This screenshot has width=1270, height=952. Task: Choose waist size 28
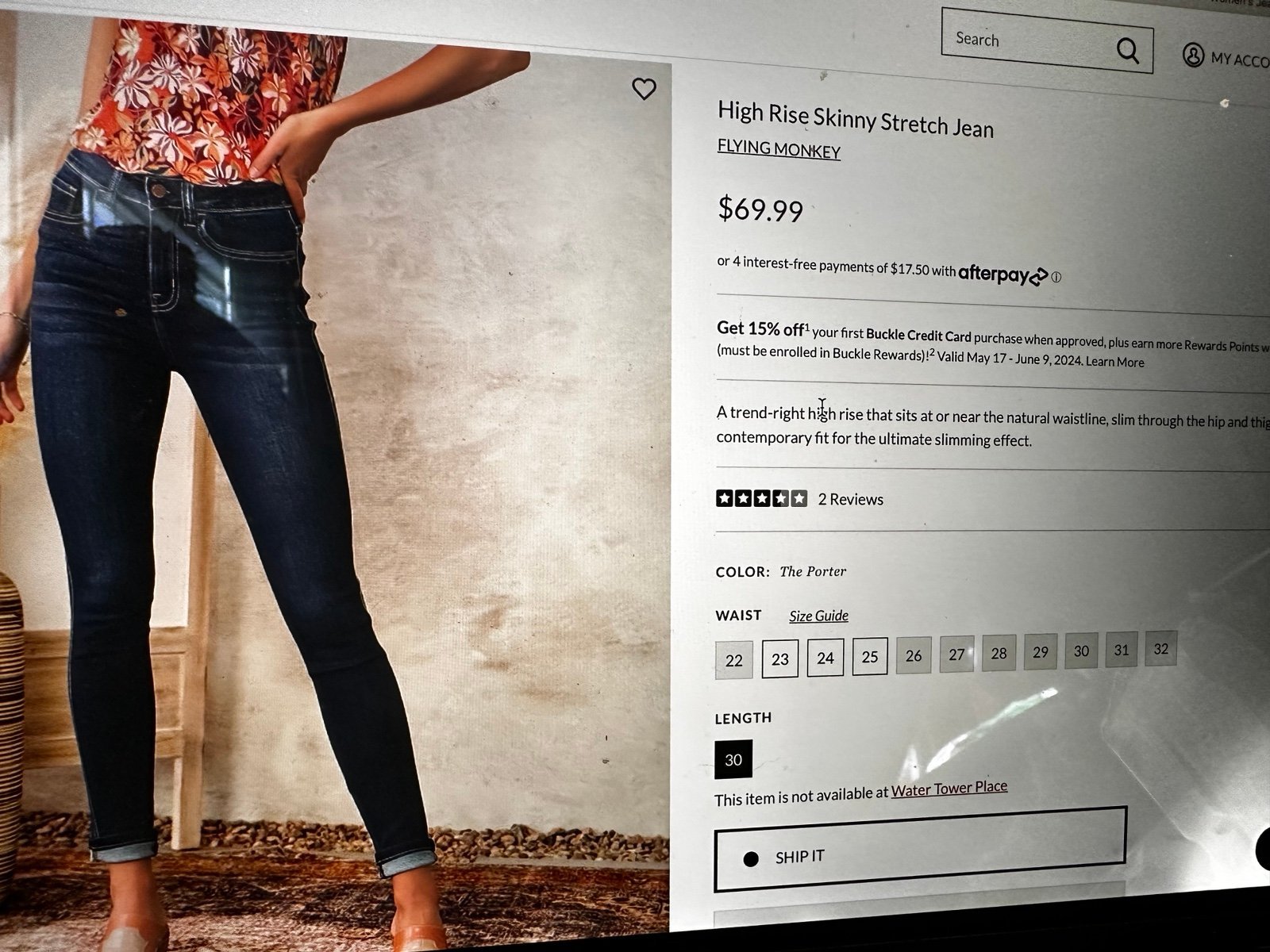pos(999,653)
